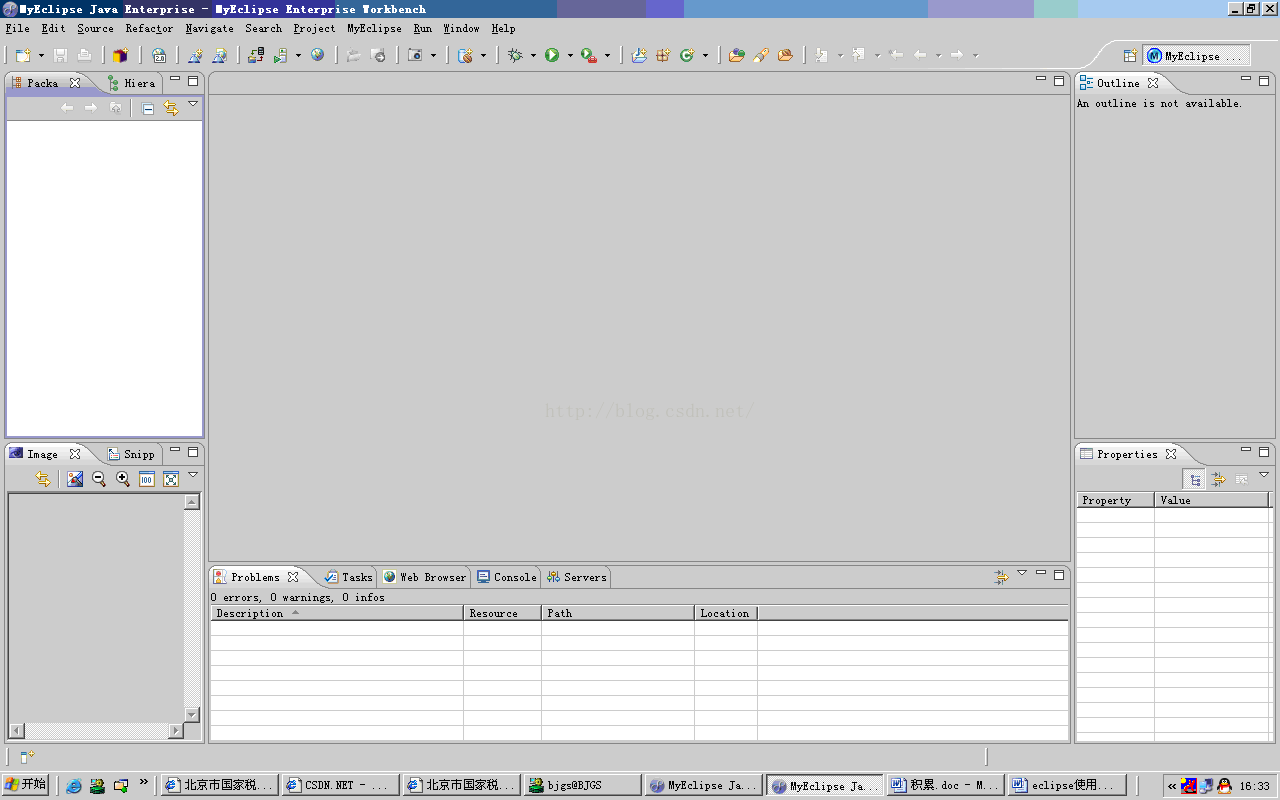Click the purple package cube toolbar icon
This screenshot has height=800, width=1280.
pyautogui.click(x=121, y=56)
